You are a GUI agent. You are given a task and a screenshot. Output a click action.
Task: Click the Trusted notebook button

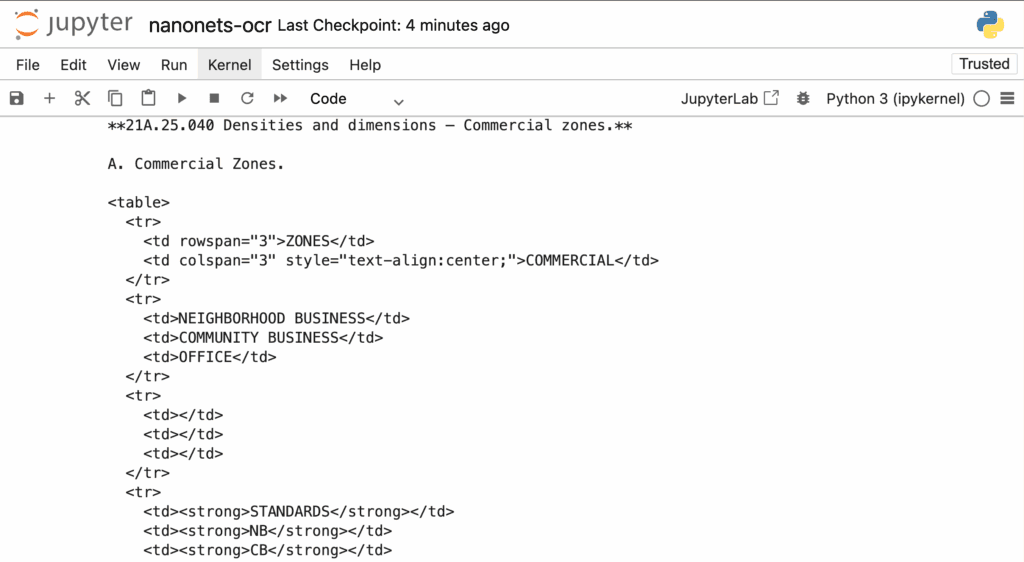point(984,64)
